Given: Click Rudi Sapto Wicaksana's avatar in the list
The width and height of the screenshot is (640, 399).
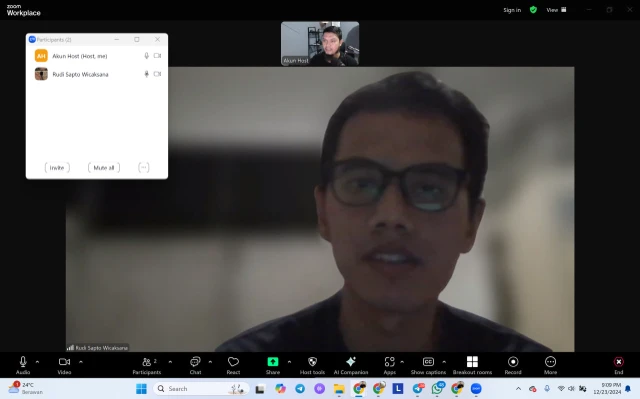Looking at the screenshot, I should click(41, 74).
